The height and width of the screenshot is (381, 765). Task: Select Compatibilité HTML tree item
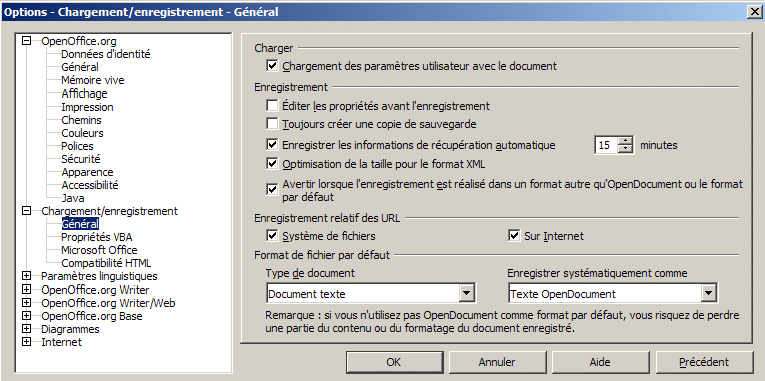106,263
